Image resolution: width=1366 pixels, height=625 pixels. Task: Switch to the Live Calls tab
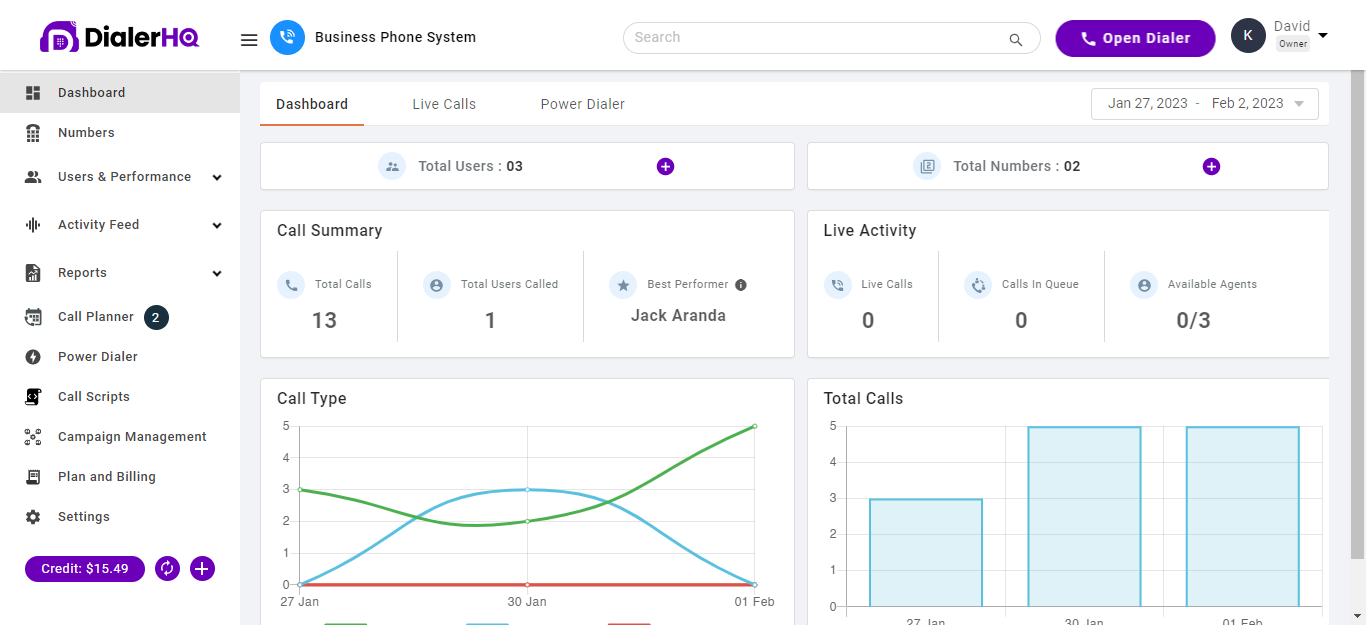point(443,103)
